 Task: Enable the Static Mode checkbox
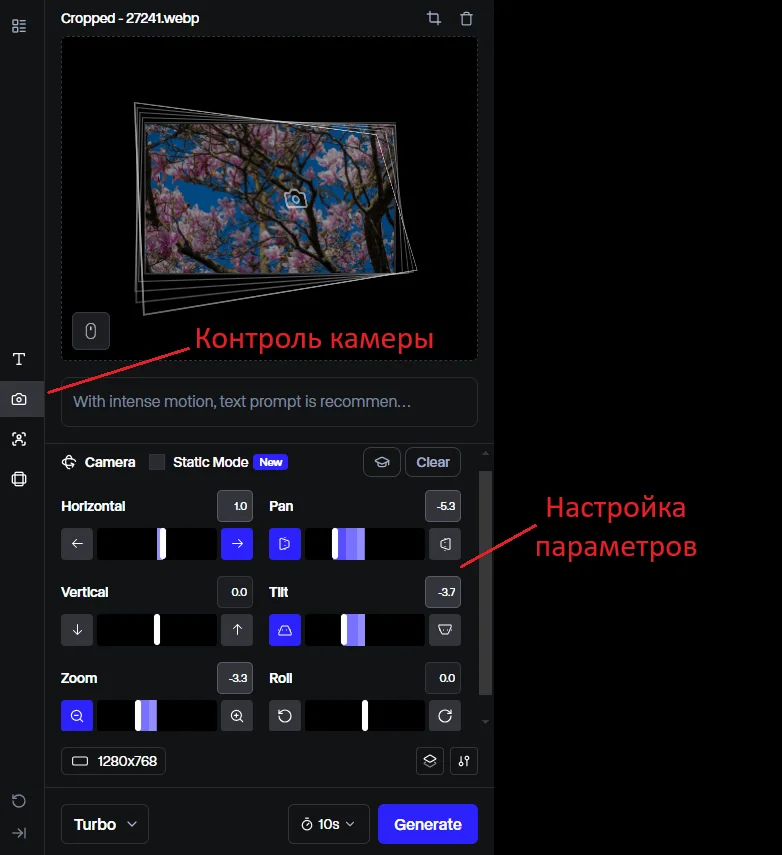(157, 462)
